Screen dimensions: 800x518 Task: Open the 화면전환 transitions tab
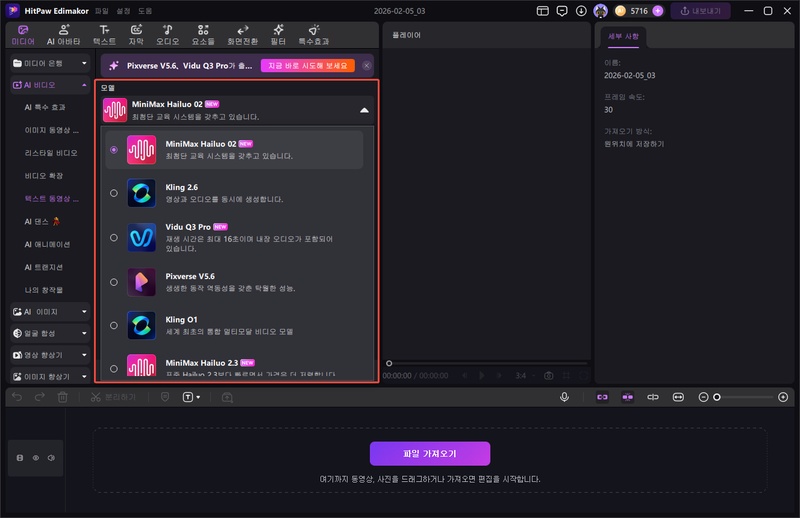click(x=242, y=35)
